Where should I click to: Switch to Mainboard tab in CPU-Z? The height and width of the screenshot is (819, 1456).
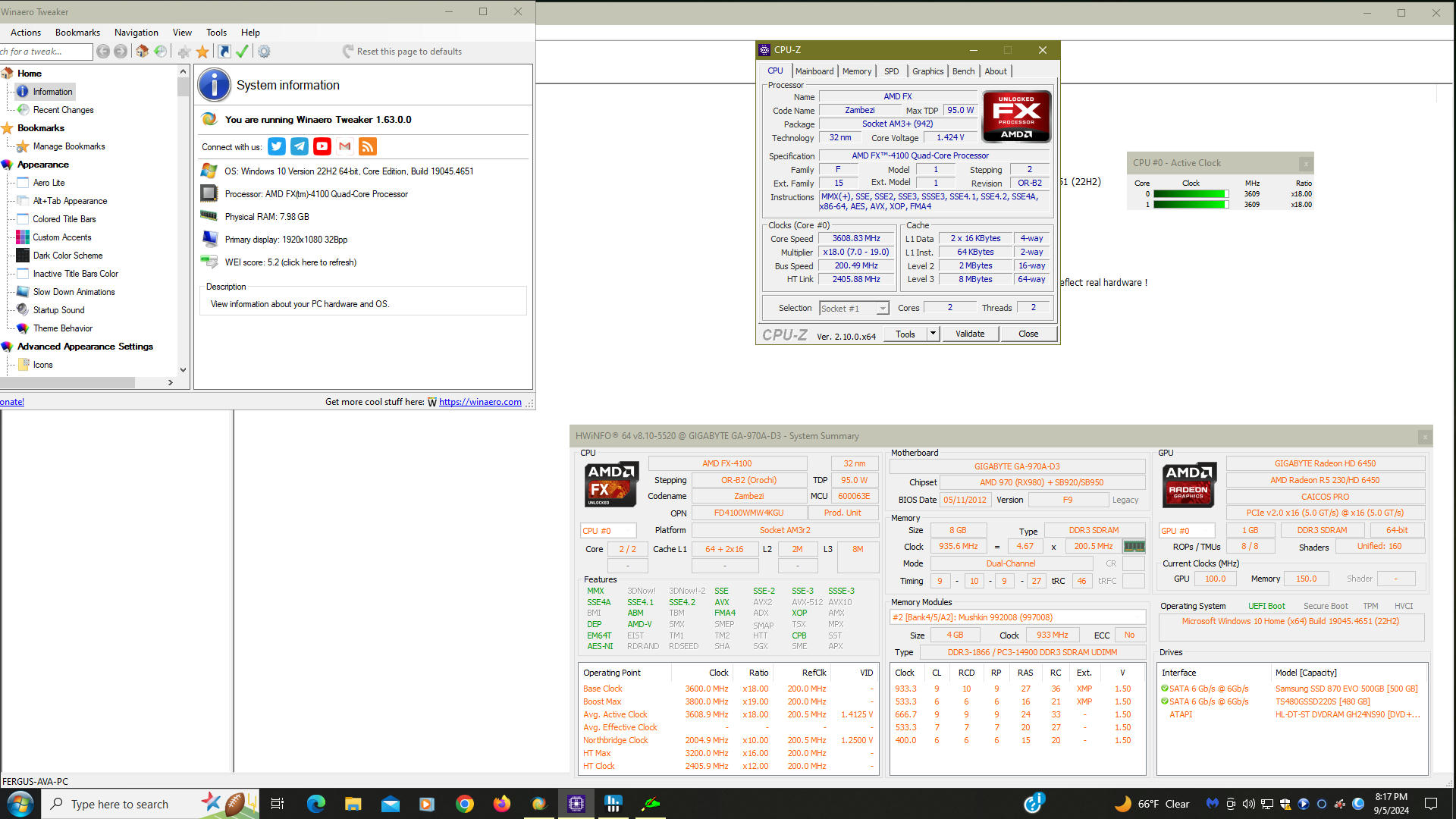pos(814,71)
